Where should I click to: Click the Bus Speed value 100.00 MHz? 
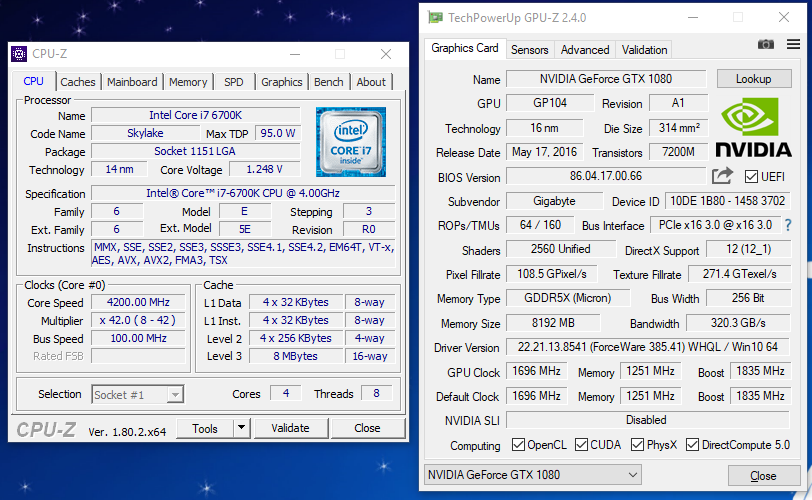[138, 338]
